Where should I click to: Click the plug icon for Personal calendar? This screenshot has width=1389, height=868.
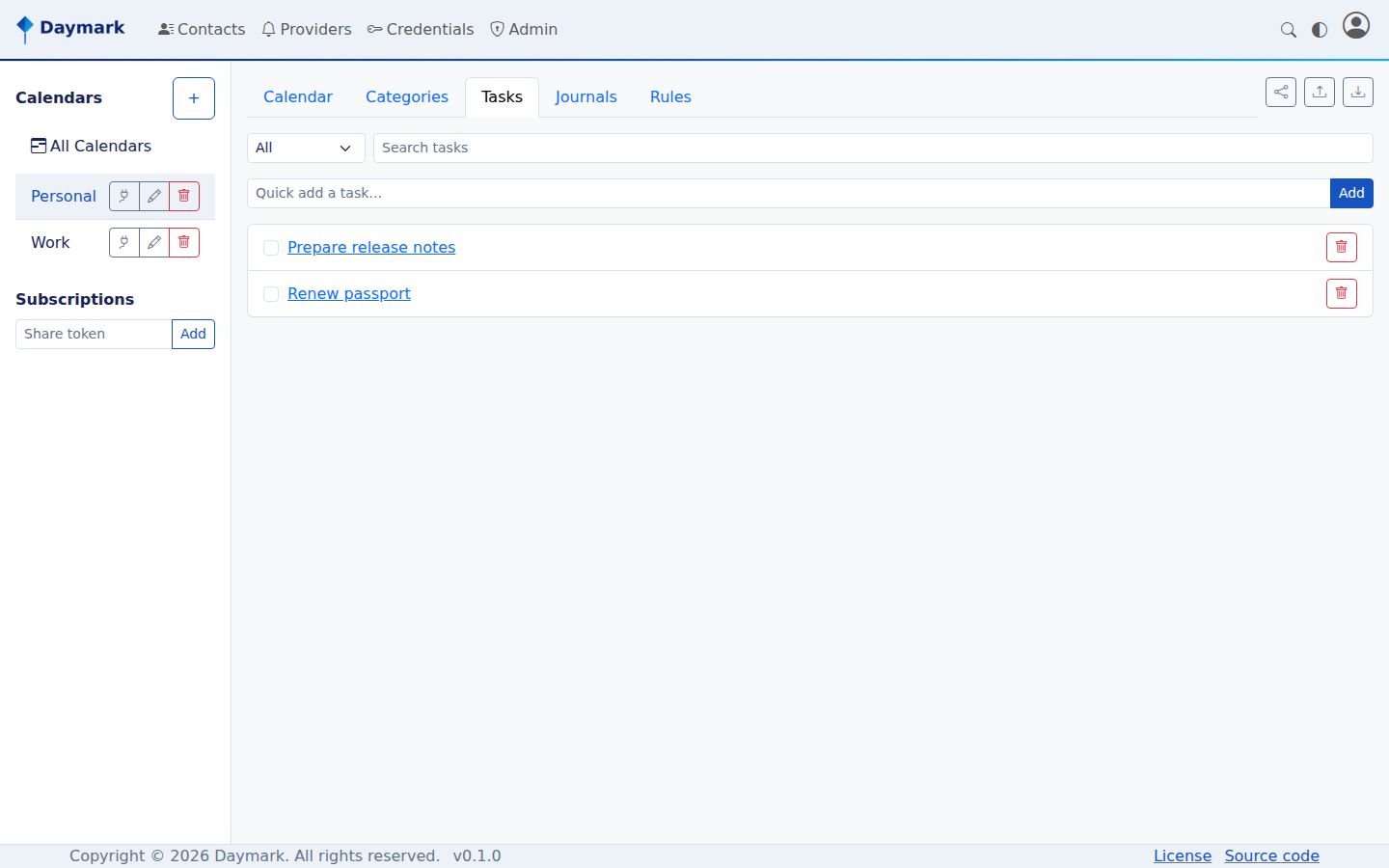[x=124, y=196]
